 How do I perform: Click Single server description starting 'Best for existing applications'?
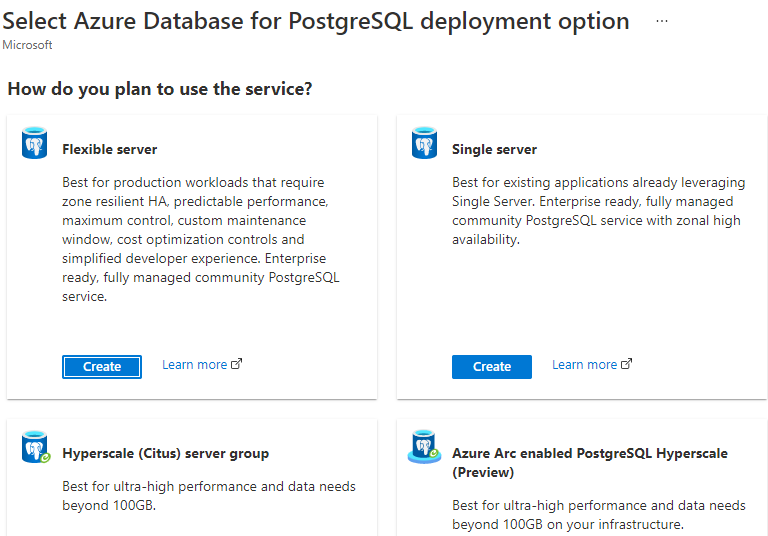coord(599,211)
